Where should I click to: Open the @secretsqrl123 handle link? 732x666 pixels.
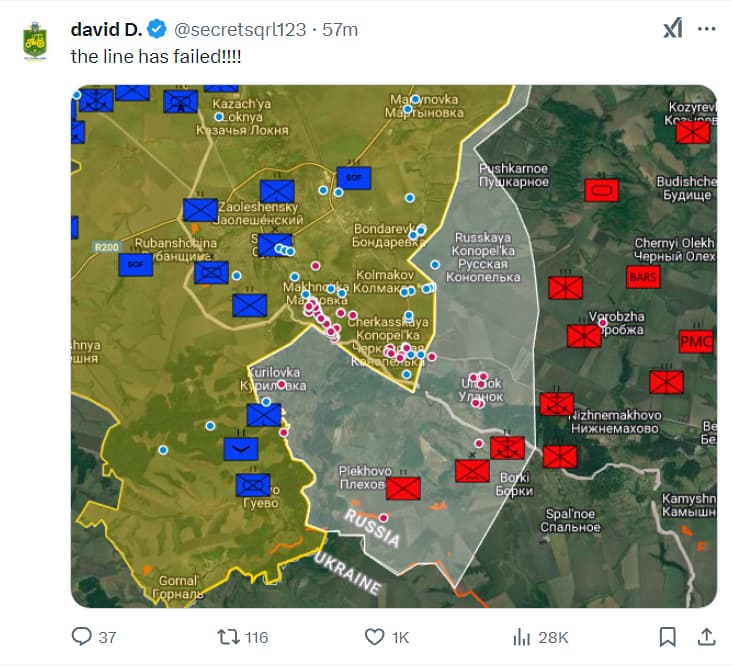pos(240,30)
